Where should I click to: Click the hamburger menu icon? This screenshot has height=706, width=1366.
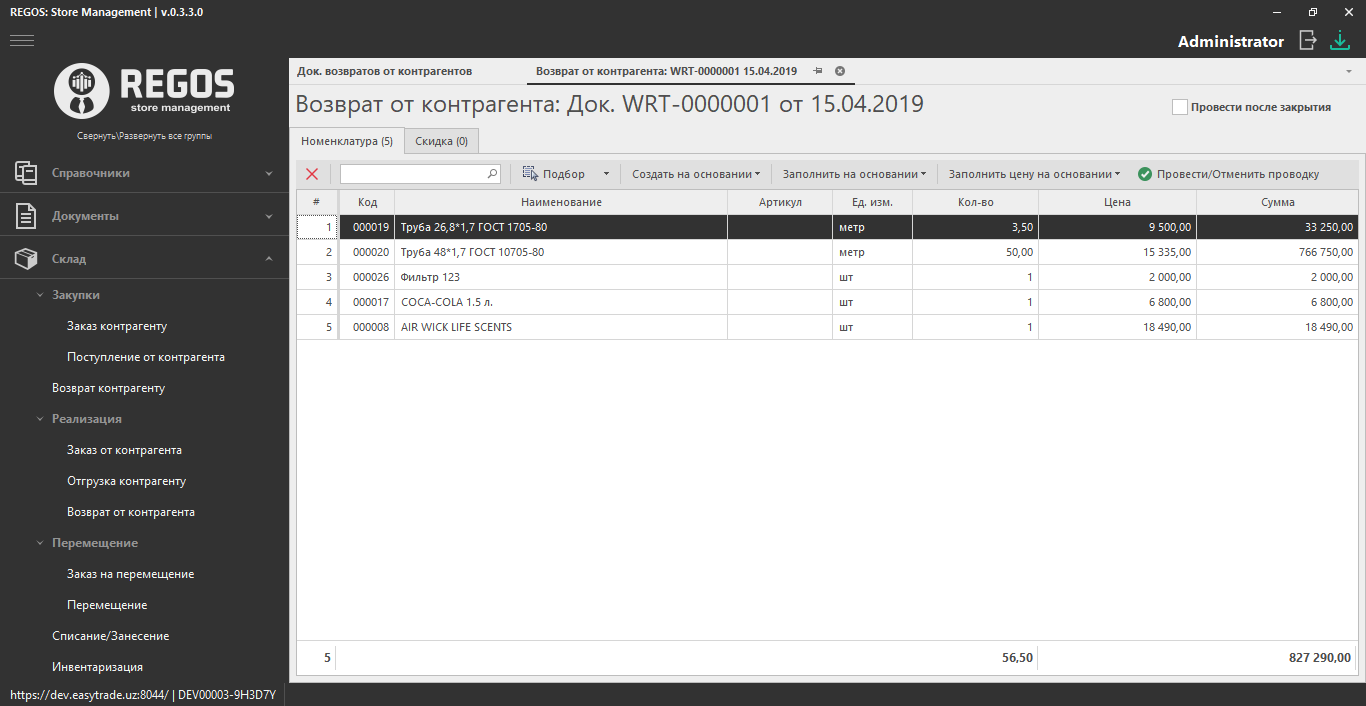tap(22, 41)
